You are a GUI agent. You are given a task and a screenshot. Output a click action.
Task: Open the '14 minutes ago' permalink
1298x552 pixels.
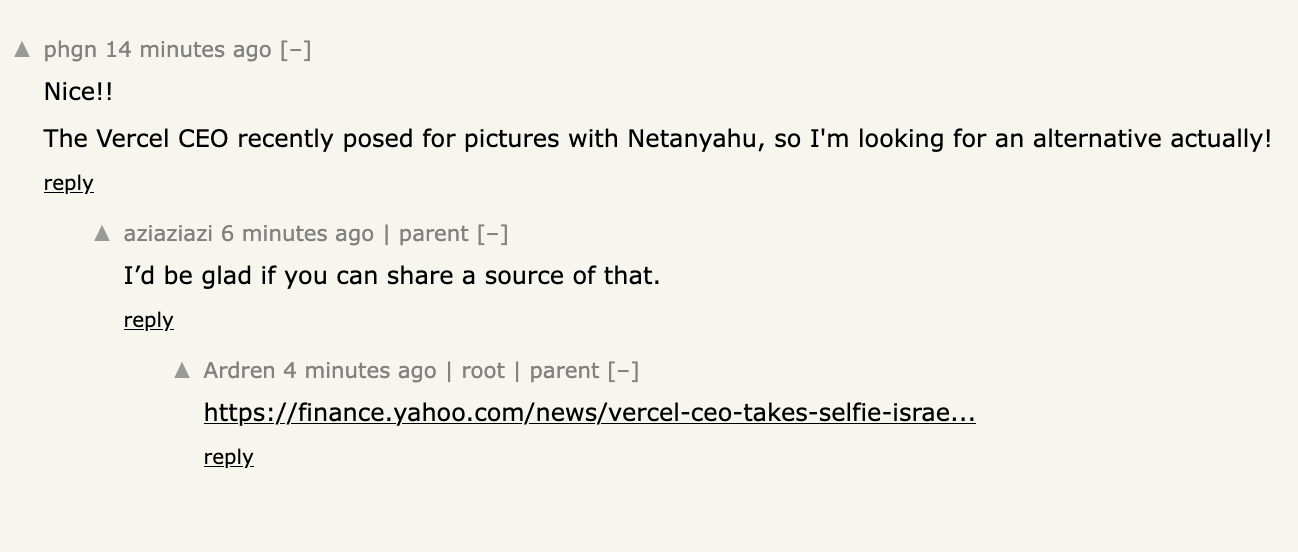tap(188, 50)
